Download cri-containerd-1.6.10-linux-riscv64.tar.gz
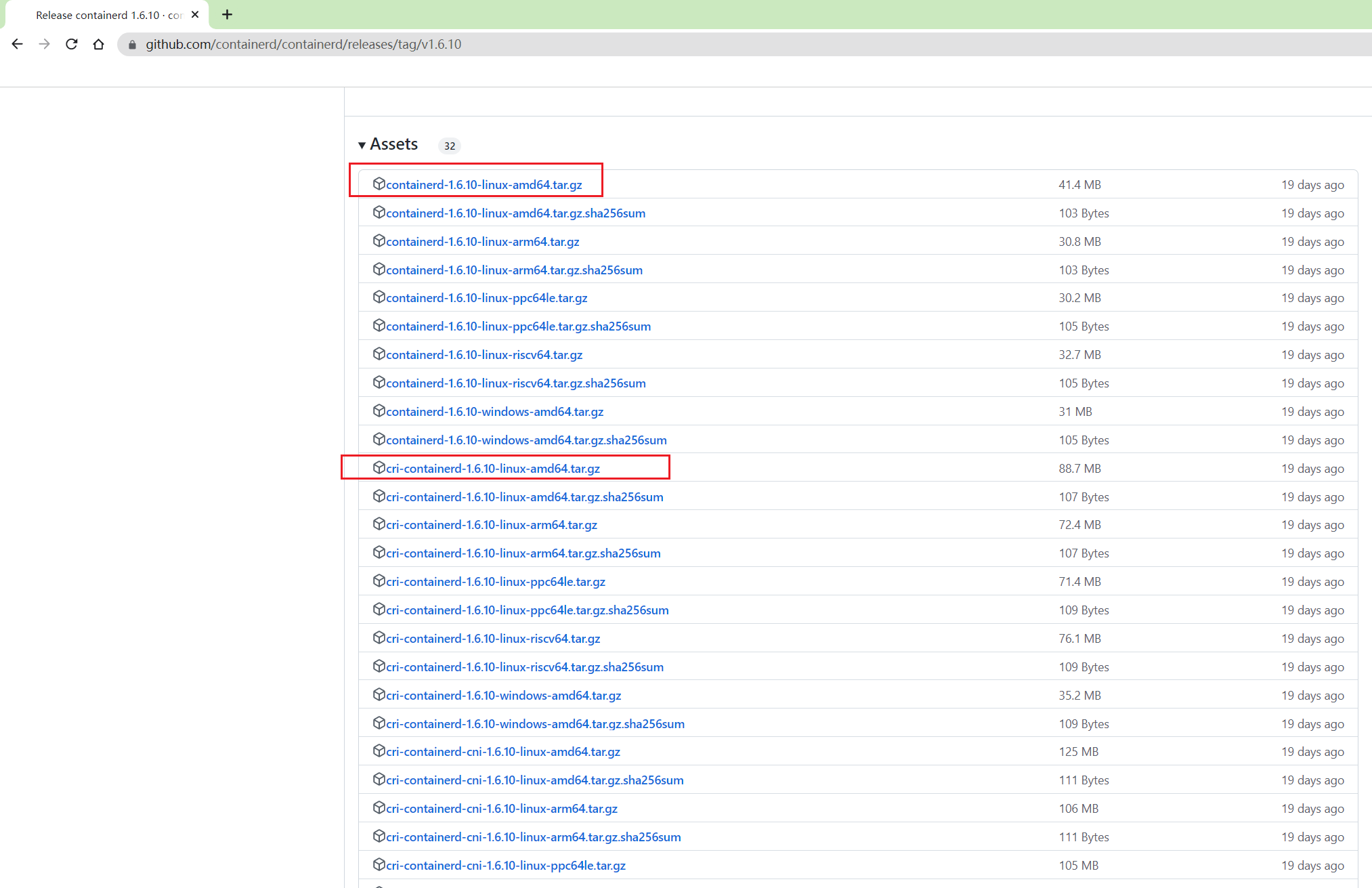1372x888 pixels. (493, 639)
